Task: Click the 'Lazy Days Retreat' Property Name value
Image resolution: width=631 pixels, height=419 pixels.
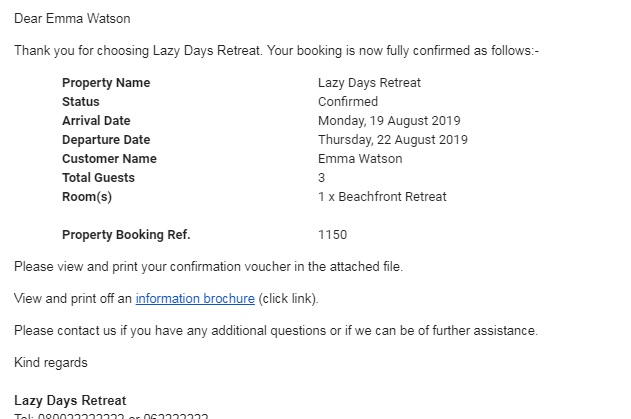Action: pyautogui.click(x=369, y=83)
